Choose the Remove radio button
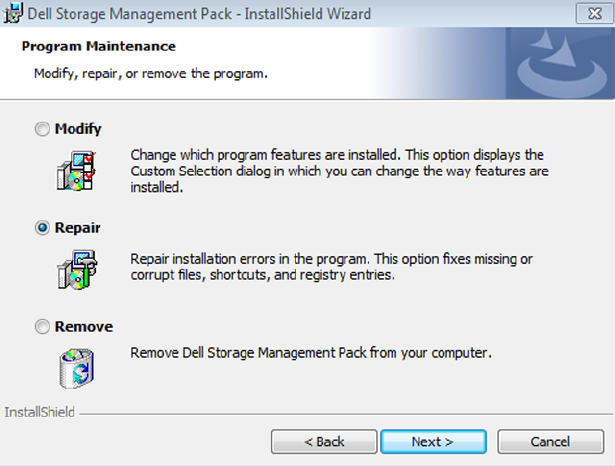 pos(41,327)
